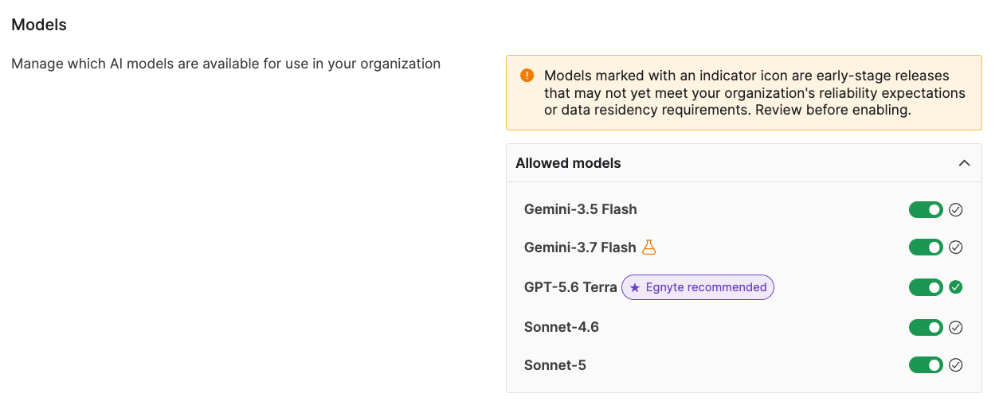Click the green default checkmark for GPT-5.6 Terra
The image size is (999, 409).
955,287
